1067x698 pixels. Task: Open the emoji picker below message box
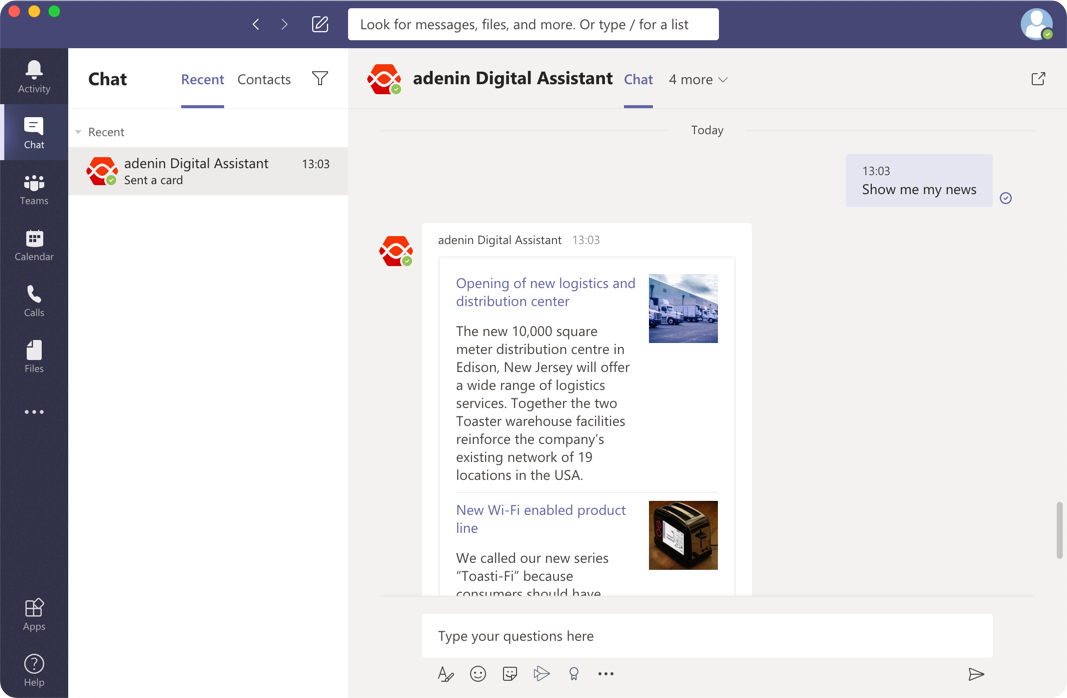pyautogui.click(x=478, y=674)
